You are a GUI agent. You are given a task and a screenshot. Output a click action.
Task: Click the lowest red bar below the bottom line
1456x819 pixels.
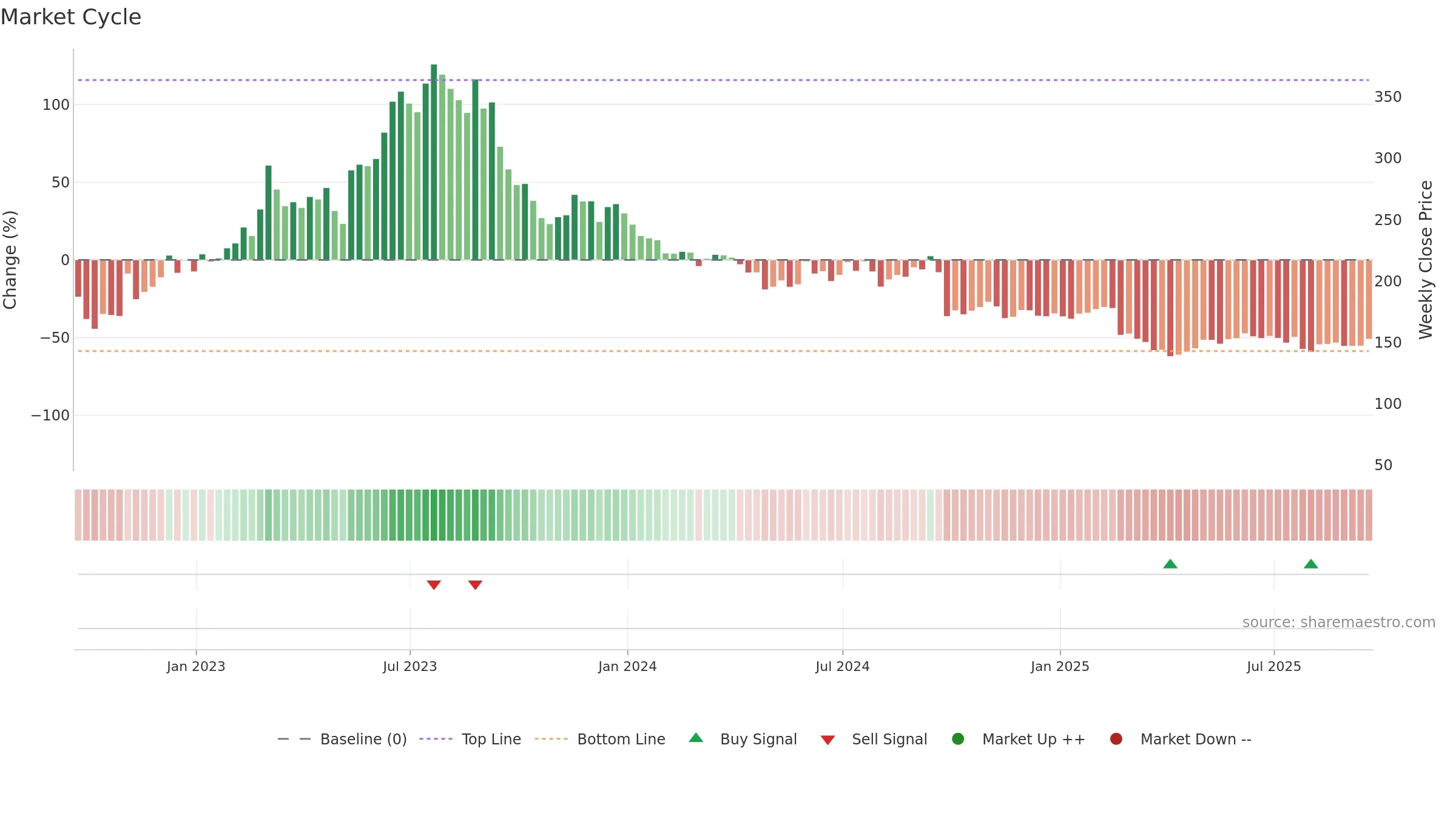(1170, 308)
